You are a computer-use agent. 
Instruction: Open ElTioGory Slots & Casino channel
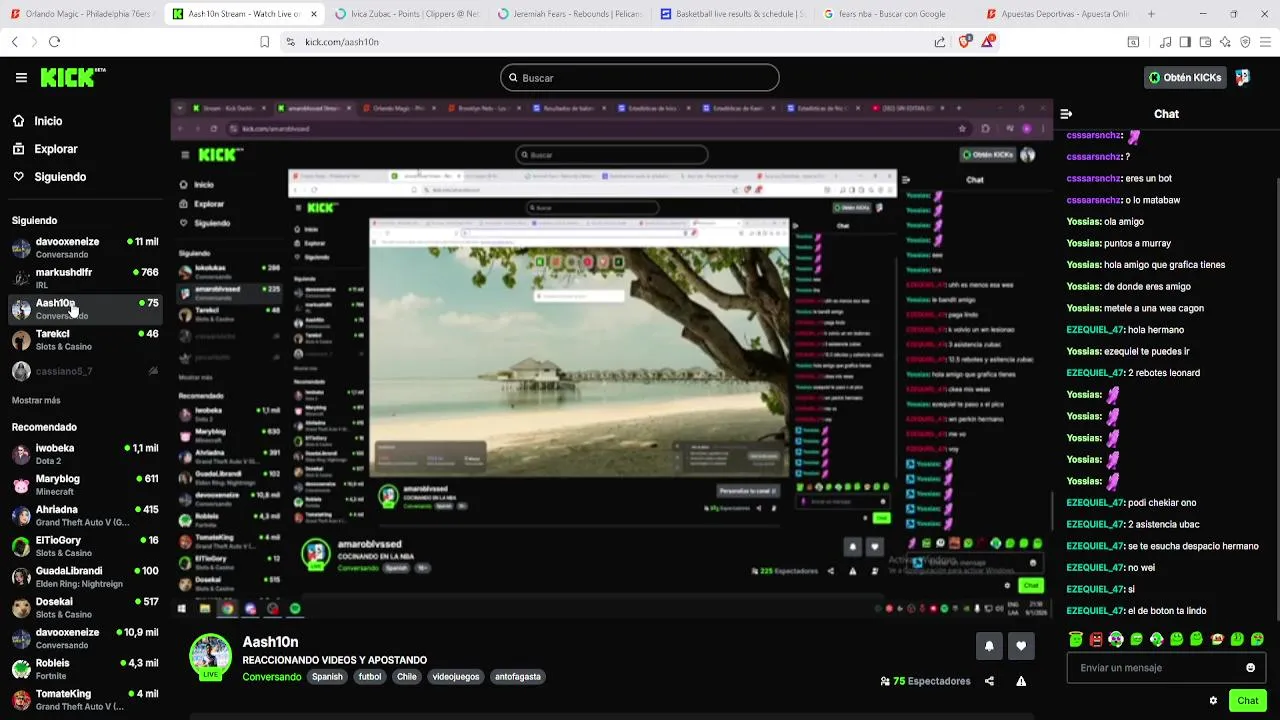pos(84,546)
